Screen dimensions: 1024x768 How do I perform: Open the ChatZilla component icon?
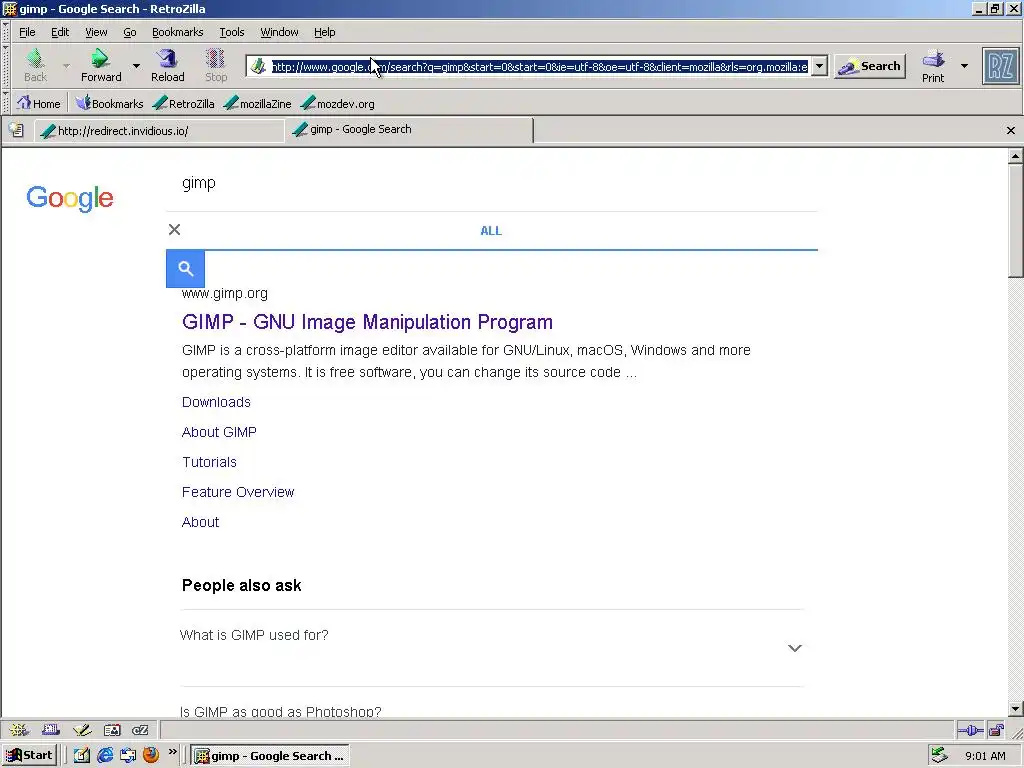[x=140, y=730]
